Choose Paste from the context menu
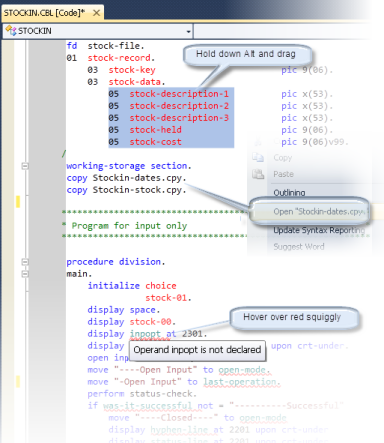Screen dimensions: 384x443 click(283, 174)
